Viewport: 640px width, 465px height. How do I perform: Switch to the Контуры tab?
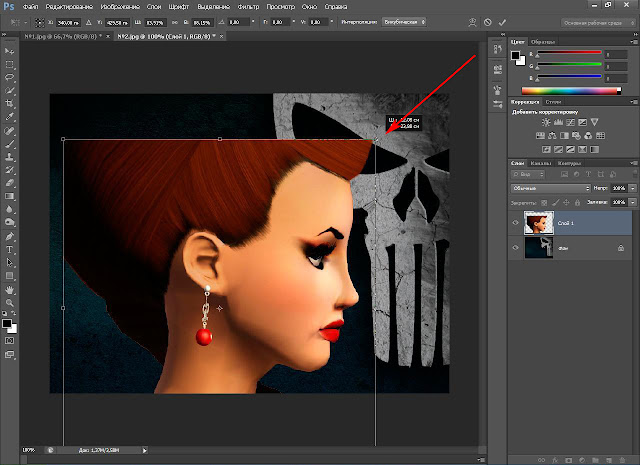point(569,163)
